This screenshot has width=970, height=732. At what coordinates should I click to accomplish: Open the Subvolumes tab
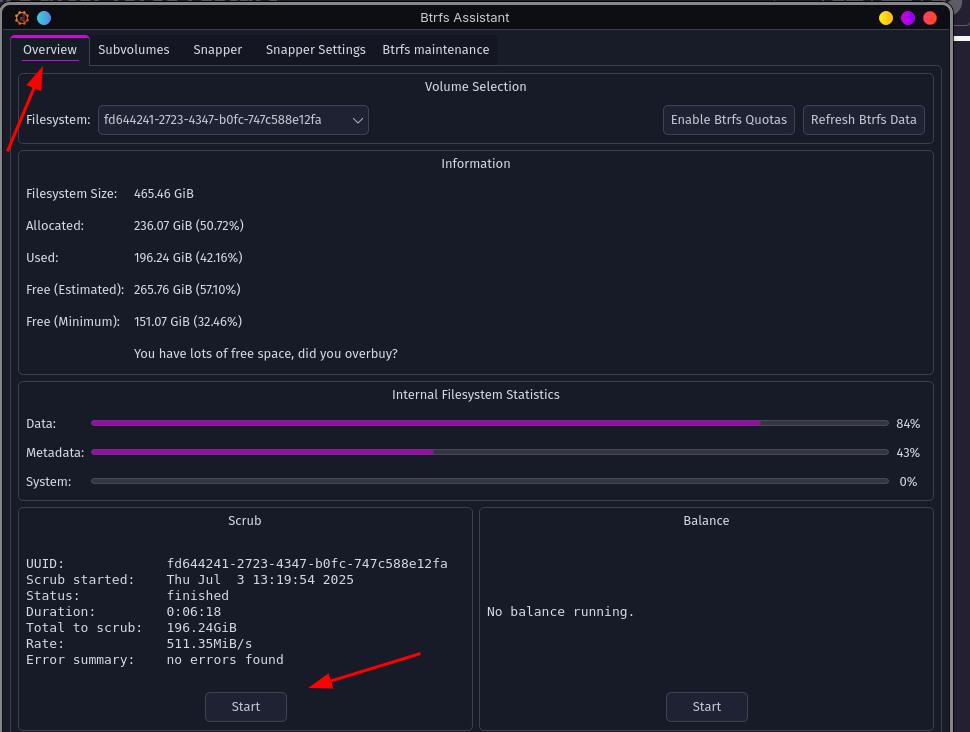pos(134,50)
